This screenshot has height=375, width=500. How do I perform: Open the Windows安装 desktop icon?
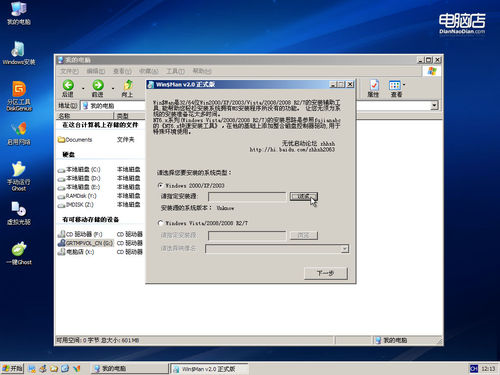tap(19, 53)
